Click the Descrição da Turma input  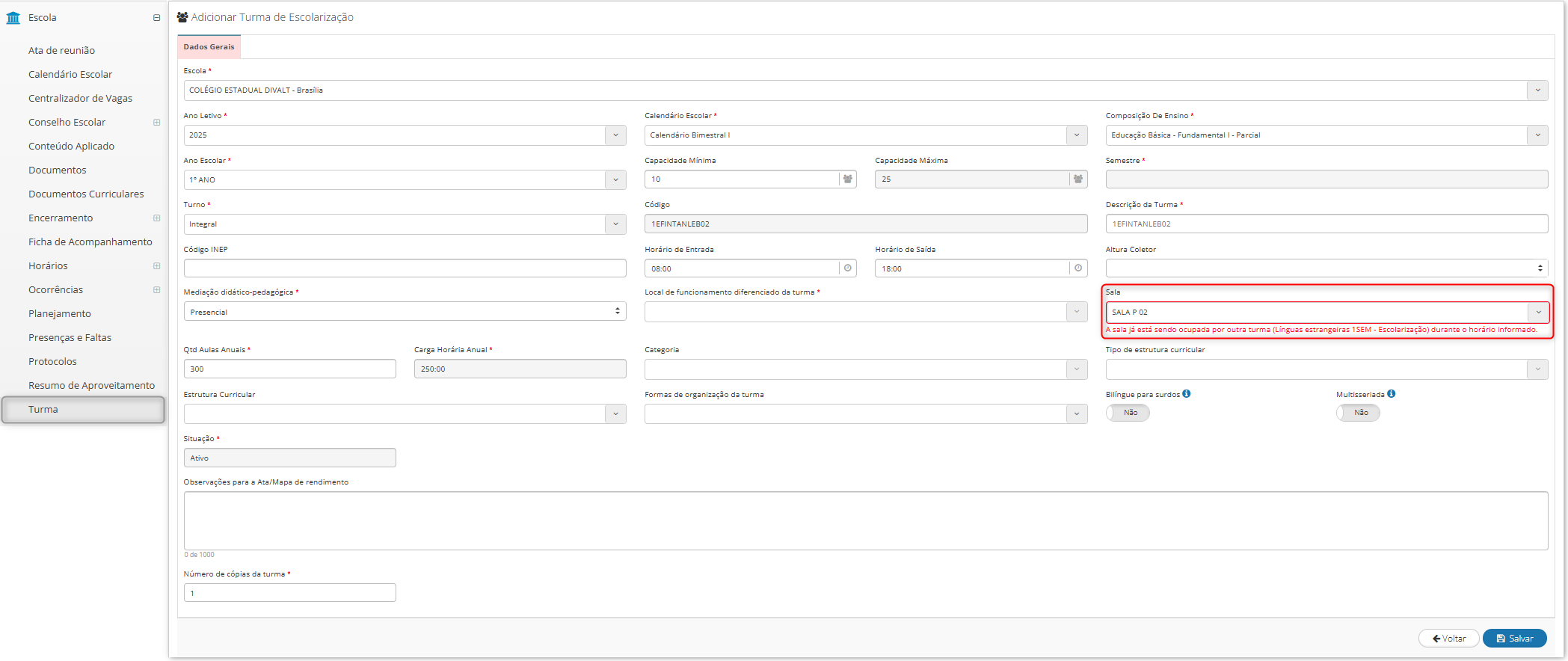[x=1326, y=224]
